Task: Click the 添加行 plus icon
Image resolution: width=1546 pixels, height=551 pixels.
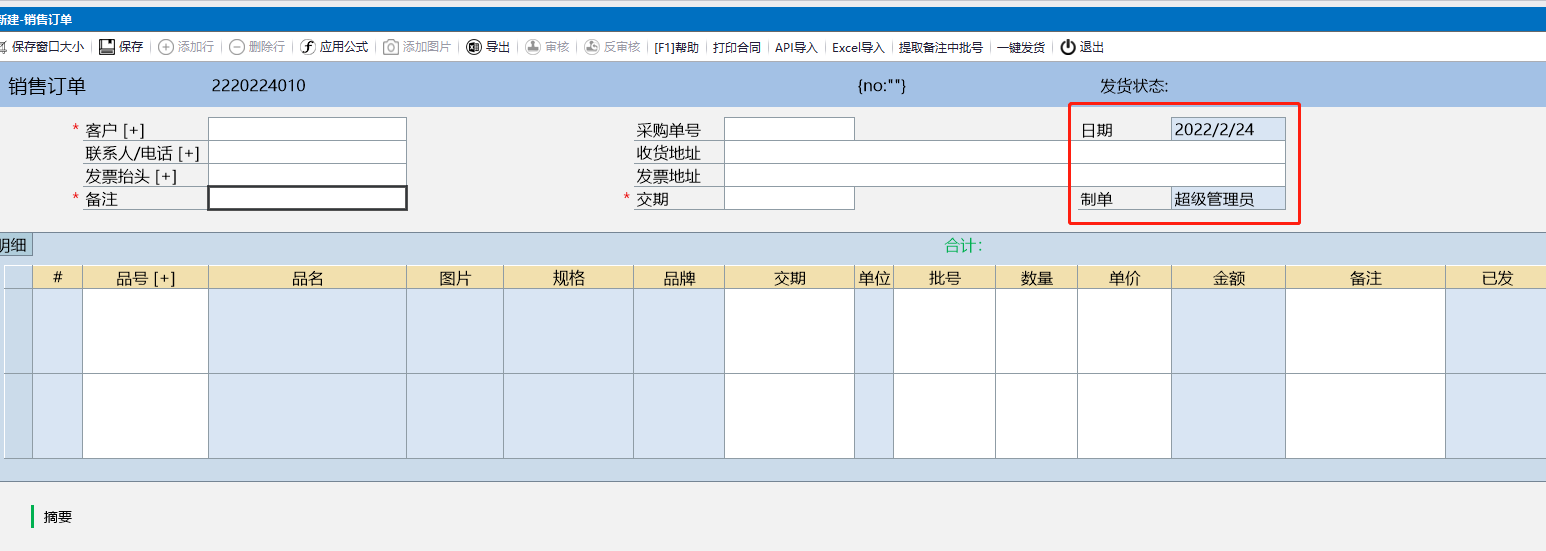Action: (166, 47)
